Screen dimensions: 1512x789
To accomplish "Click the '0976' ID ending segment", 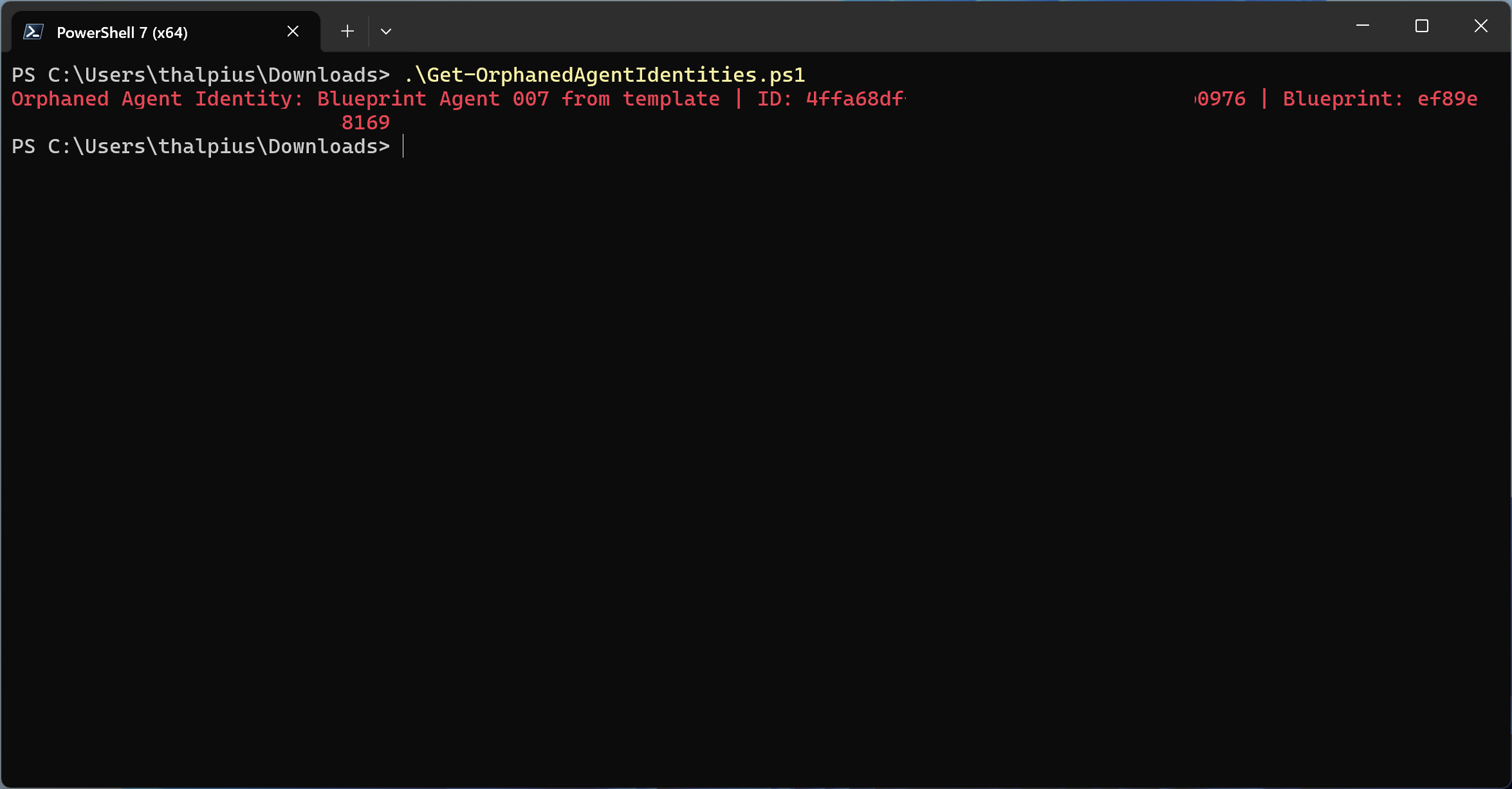I will (1221, 98).
